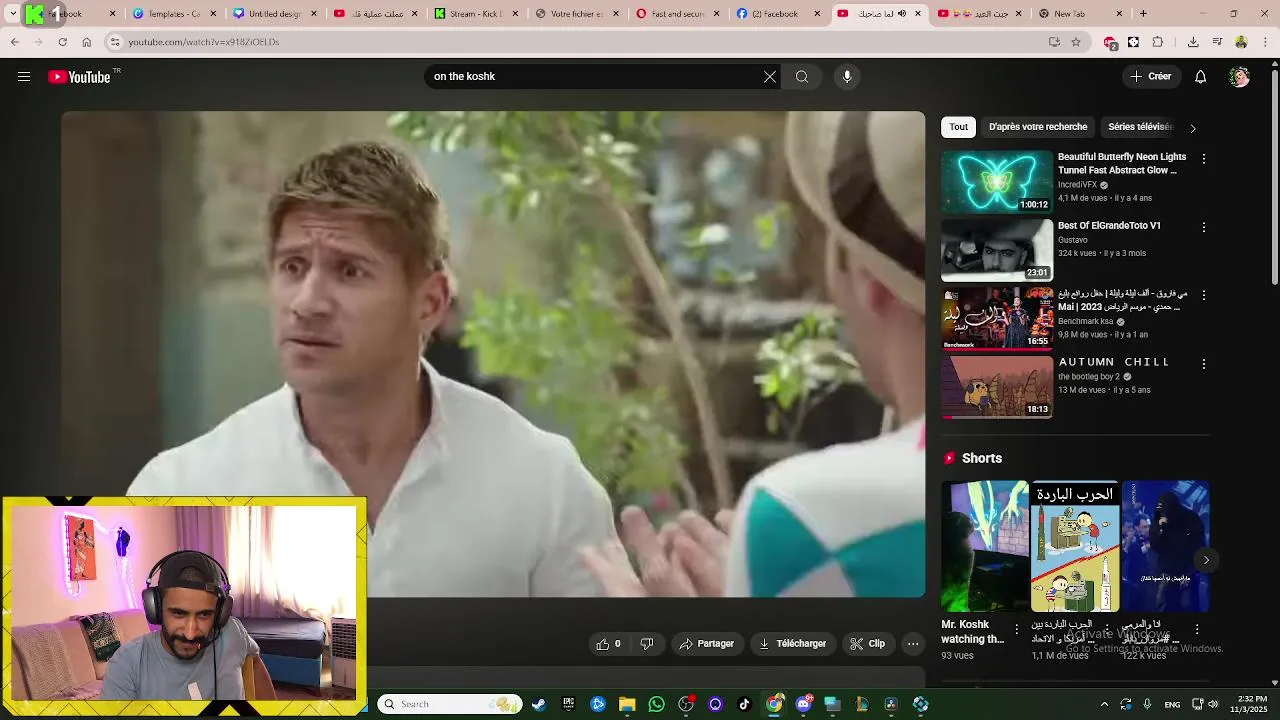
Task: Open Steam from the taskbar
Action: click(539, 704)
